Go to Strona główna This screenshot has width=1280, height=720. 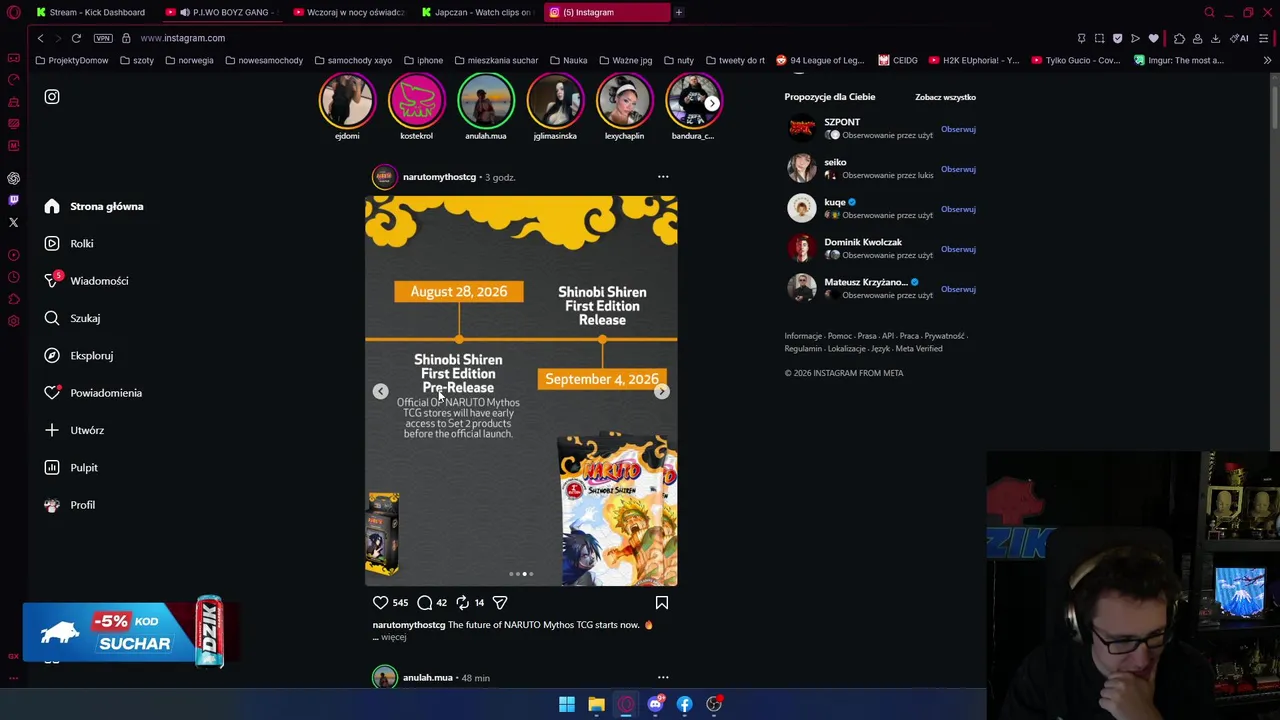click(x=94, y=206)
